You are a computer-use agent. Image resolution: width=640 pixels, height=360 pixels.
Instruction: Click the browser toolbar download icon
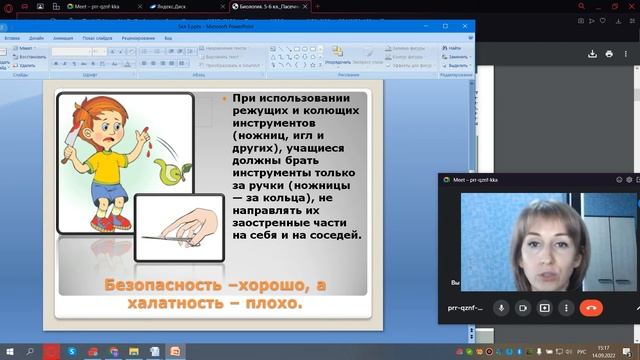618,21
